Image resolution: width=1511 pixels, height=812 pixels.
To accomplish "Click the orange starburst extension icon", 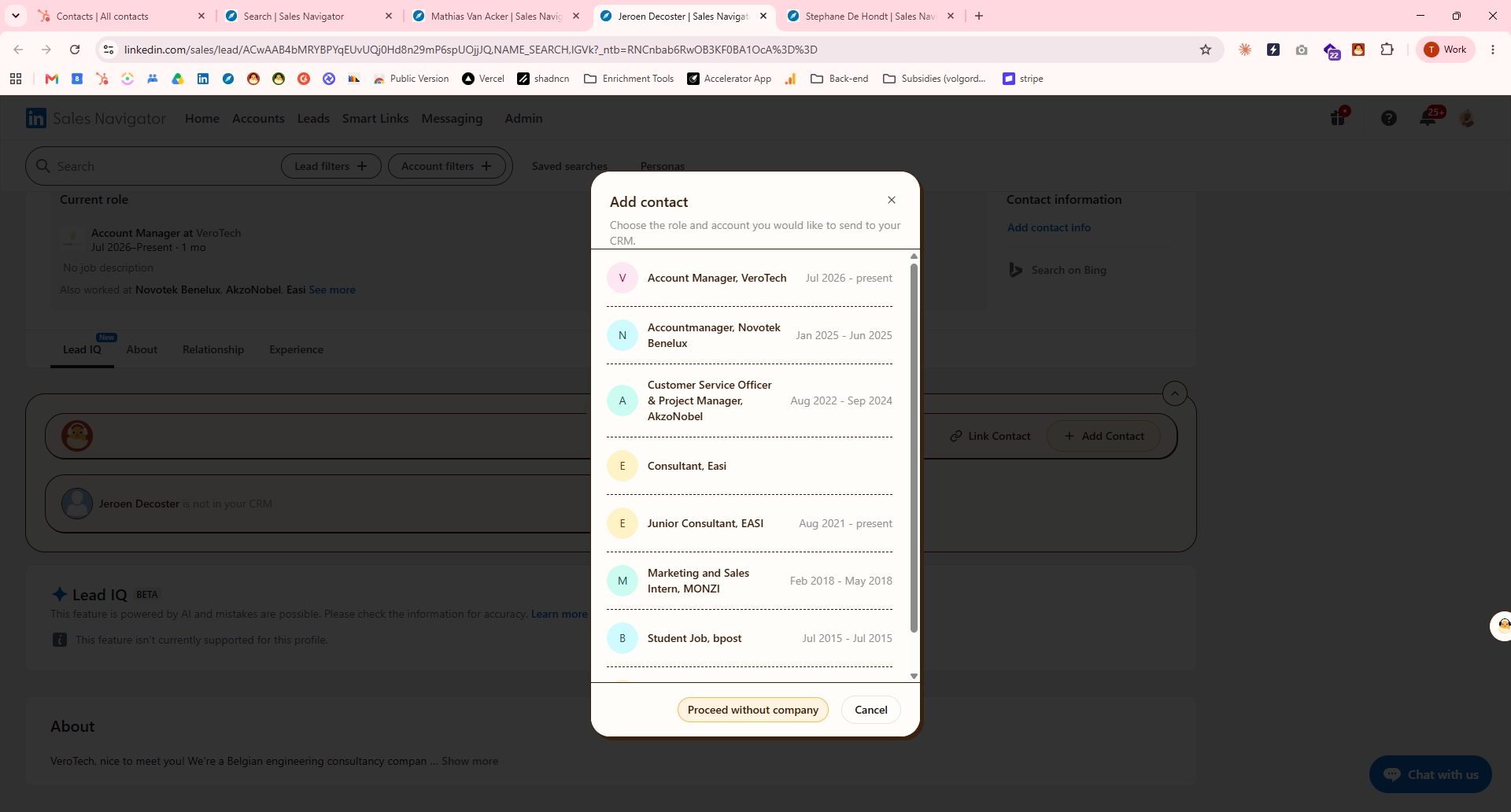I will 1245,50.
